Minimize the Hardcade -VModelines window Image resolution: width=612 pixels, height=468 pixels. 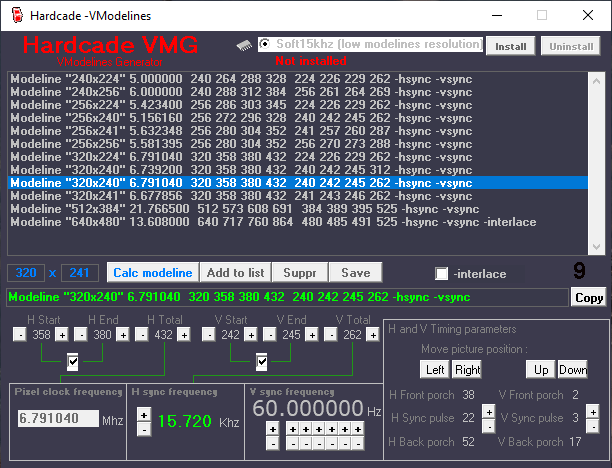497,15
